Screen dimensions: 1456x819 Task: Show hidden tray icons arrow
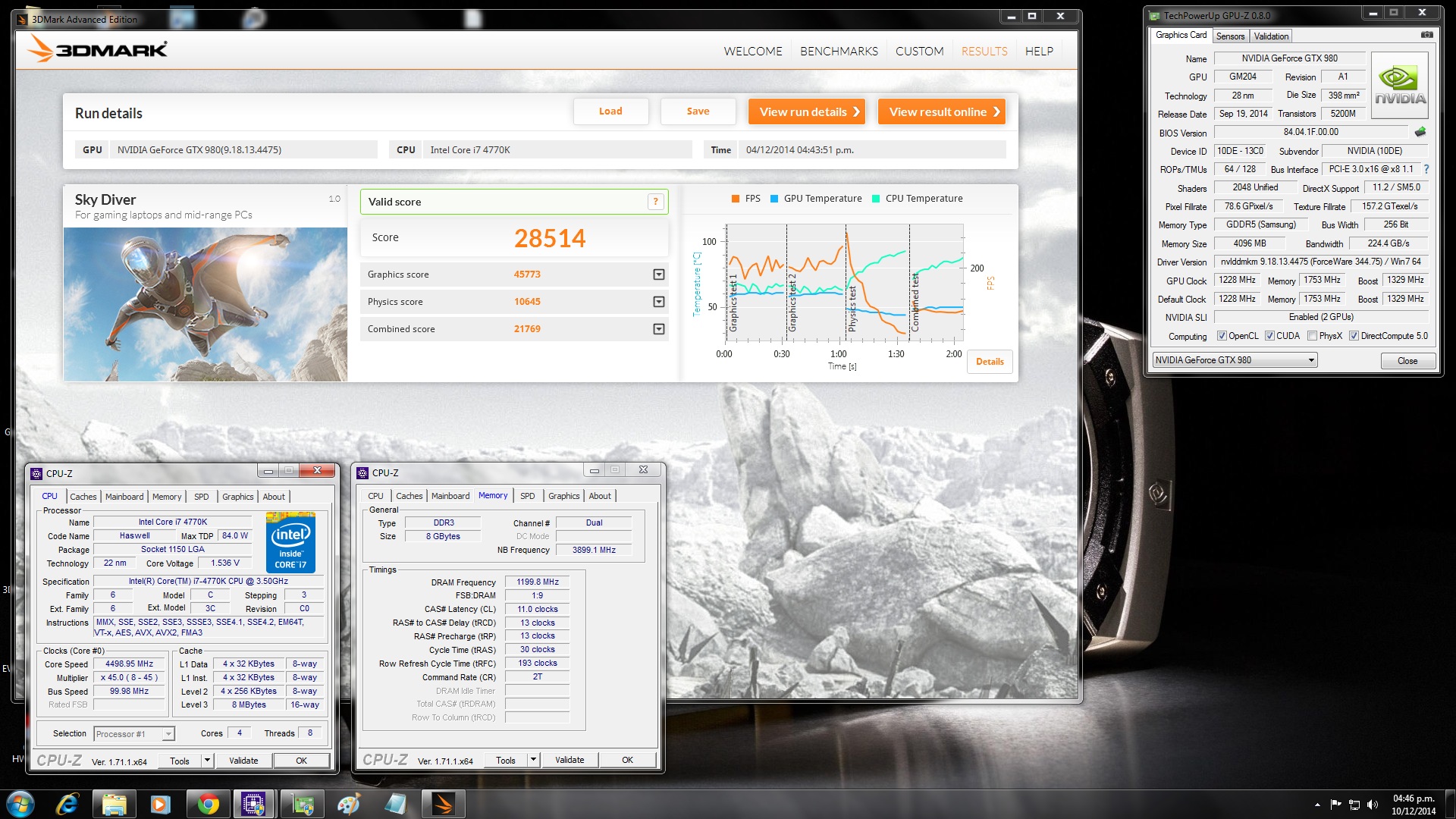click(x=1317, y=805)
